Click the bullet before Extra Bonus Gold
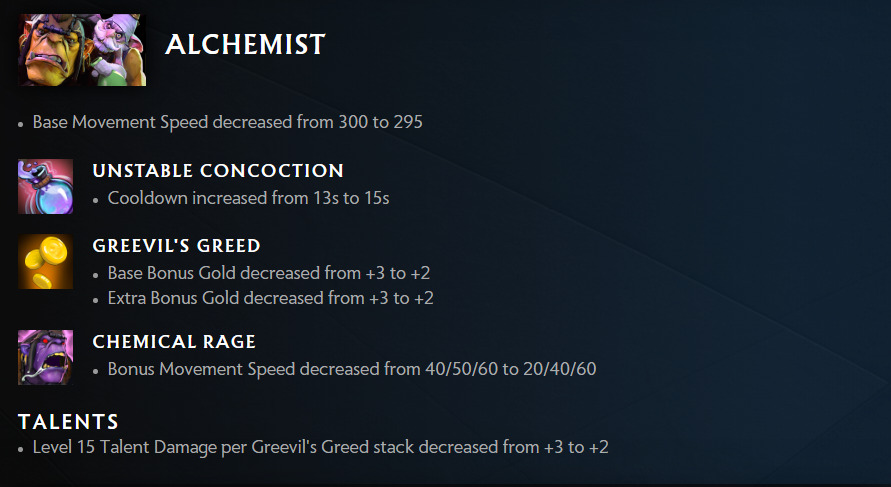The image size is (891, 487). coord(96,300)
